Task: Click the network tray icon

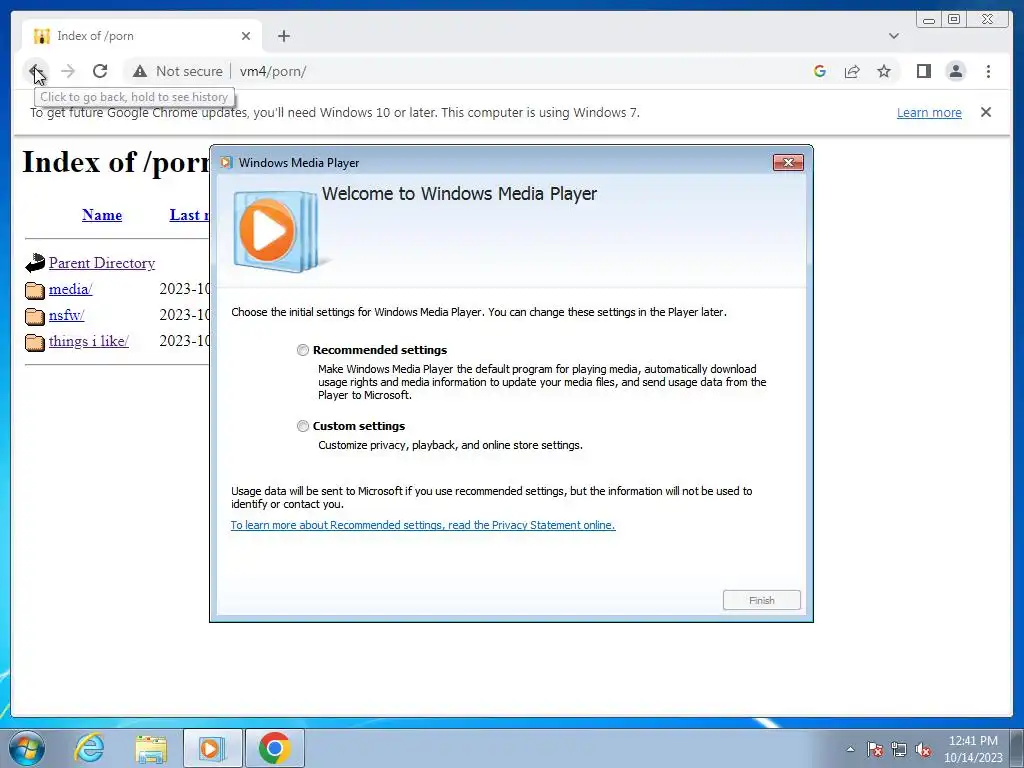Action: tap(899, 749)
